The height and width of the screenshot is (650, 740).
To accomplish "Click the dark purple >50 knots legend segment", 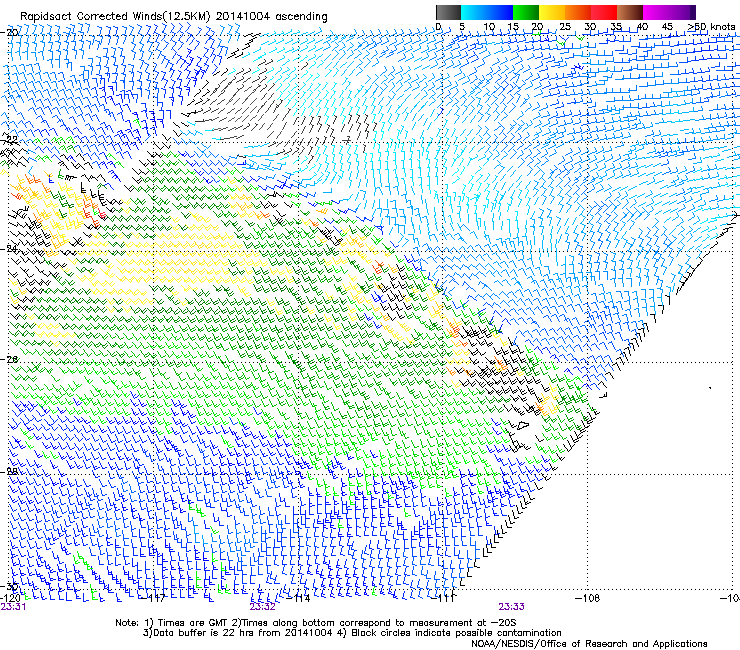I will (x=692, y=12).
